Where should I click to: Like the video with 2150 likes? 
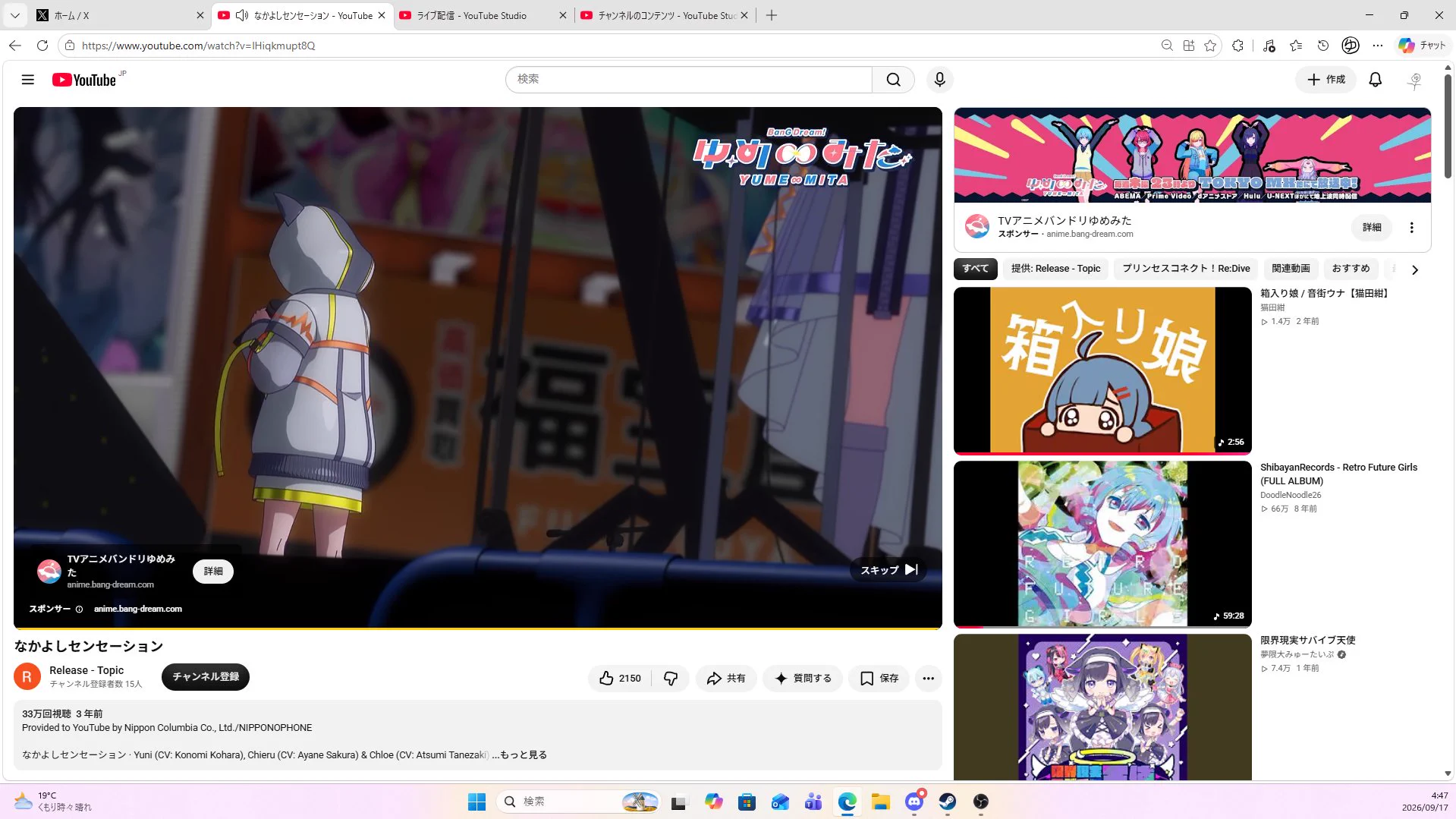pyautogui.click(x=620, y=679)
